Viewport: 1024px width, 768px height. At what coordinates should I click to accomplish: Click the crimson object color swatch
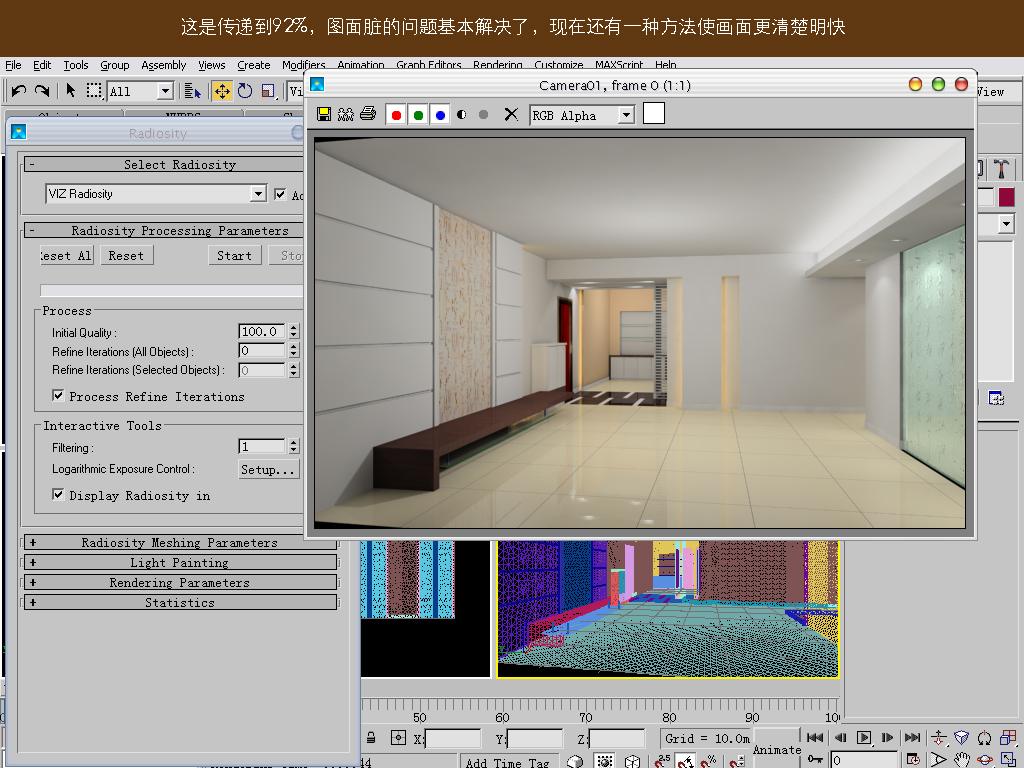(x=1006, y=197)
